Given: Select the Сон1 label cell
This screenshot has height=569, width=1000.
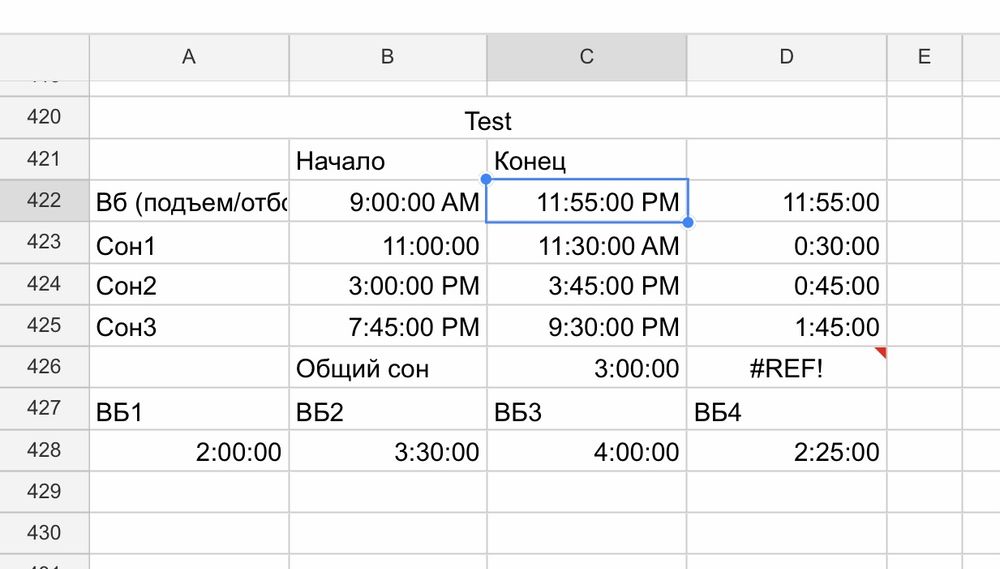Looking at the screenshot, I should (188, 245).
